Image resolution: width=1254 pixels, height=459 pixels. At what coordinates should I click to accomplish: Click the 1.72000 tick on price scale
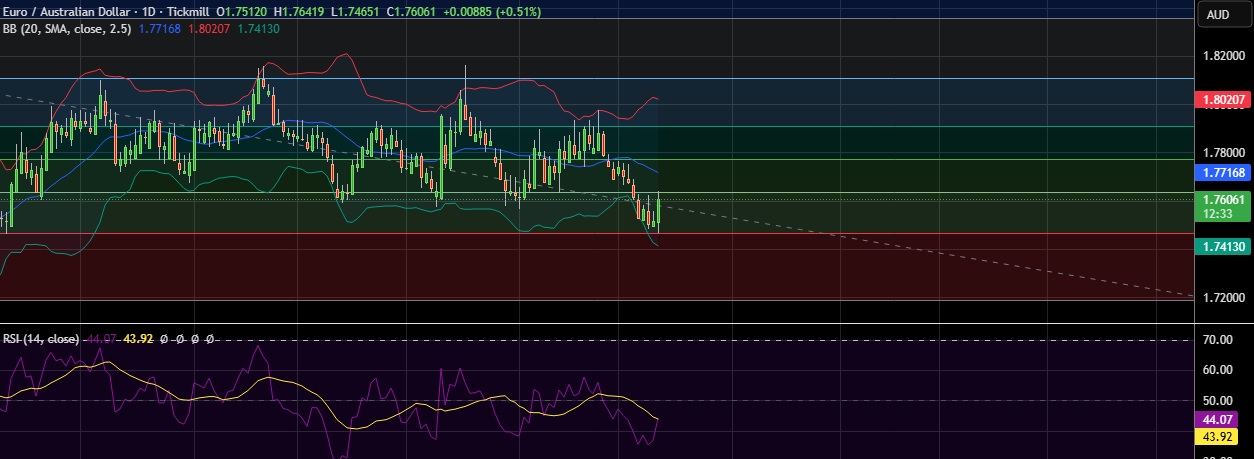coord(1223,298)
